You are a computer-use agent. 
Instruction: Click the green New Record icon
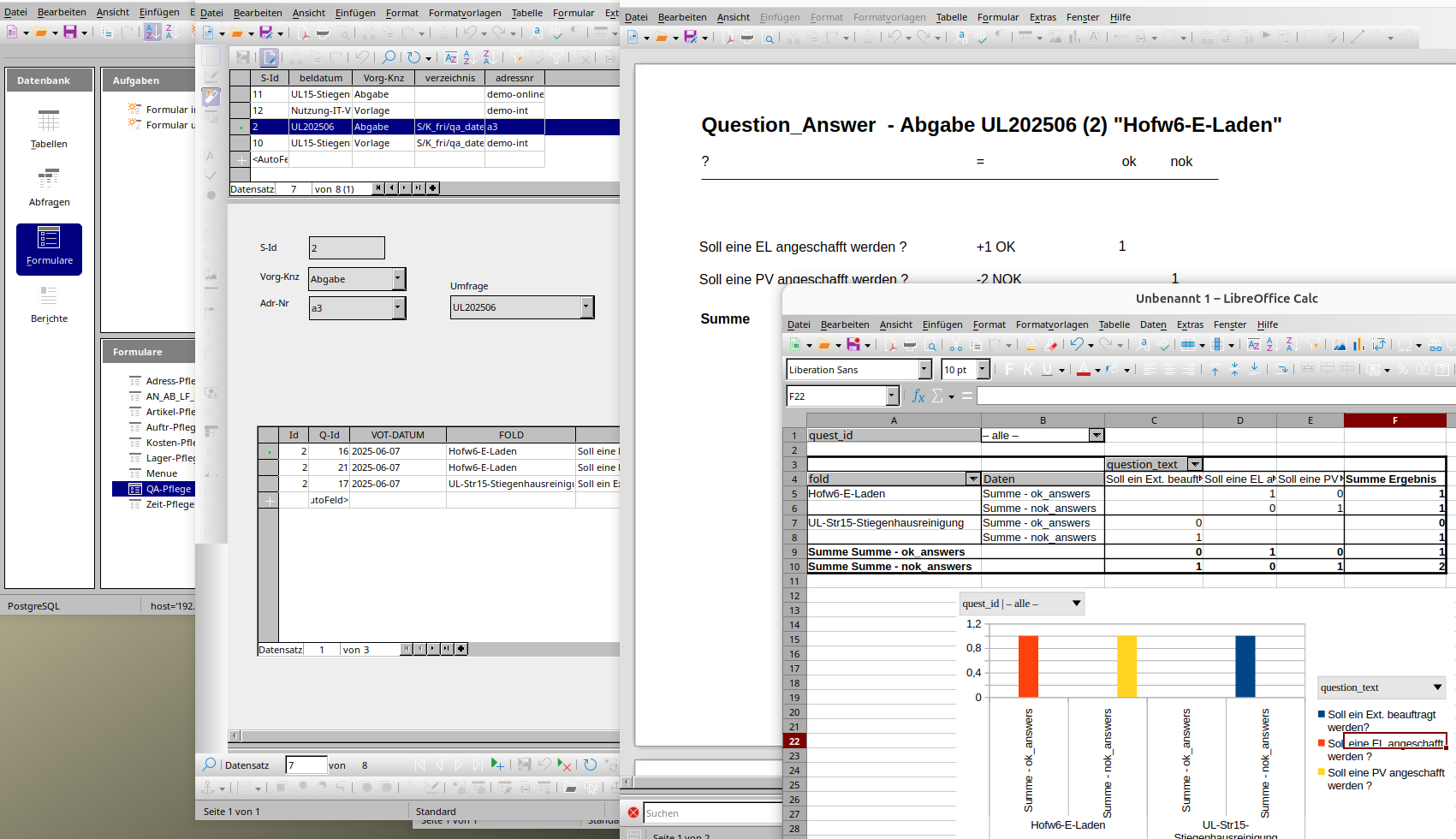click(496, 765)
